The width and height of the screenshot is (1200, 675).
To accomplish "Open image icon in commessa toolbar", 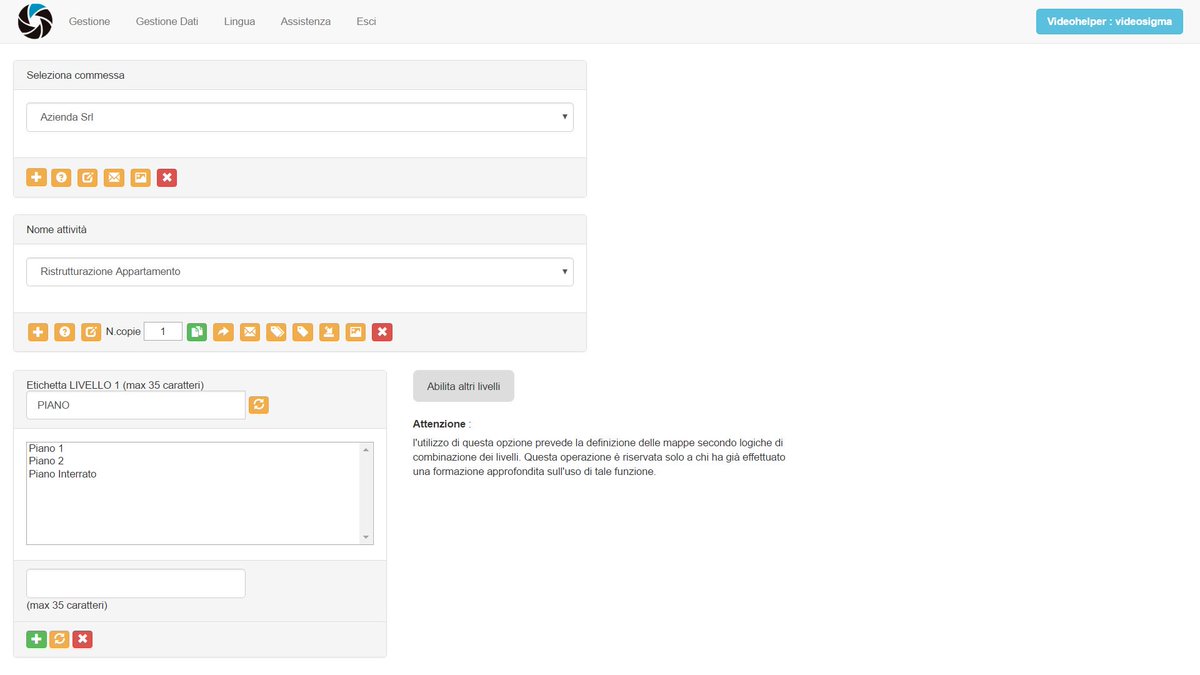I will (141, 177).
